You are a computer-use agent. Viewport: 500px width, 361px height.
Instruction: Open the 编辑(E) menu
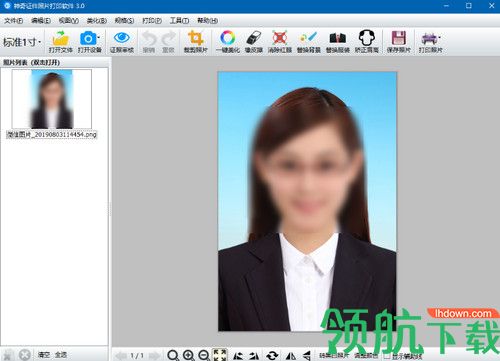(x=41, y=21)
